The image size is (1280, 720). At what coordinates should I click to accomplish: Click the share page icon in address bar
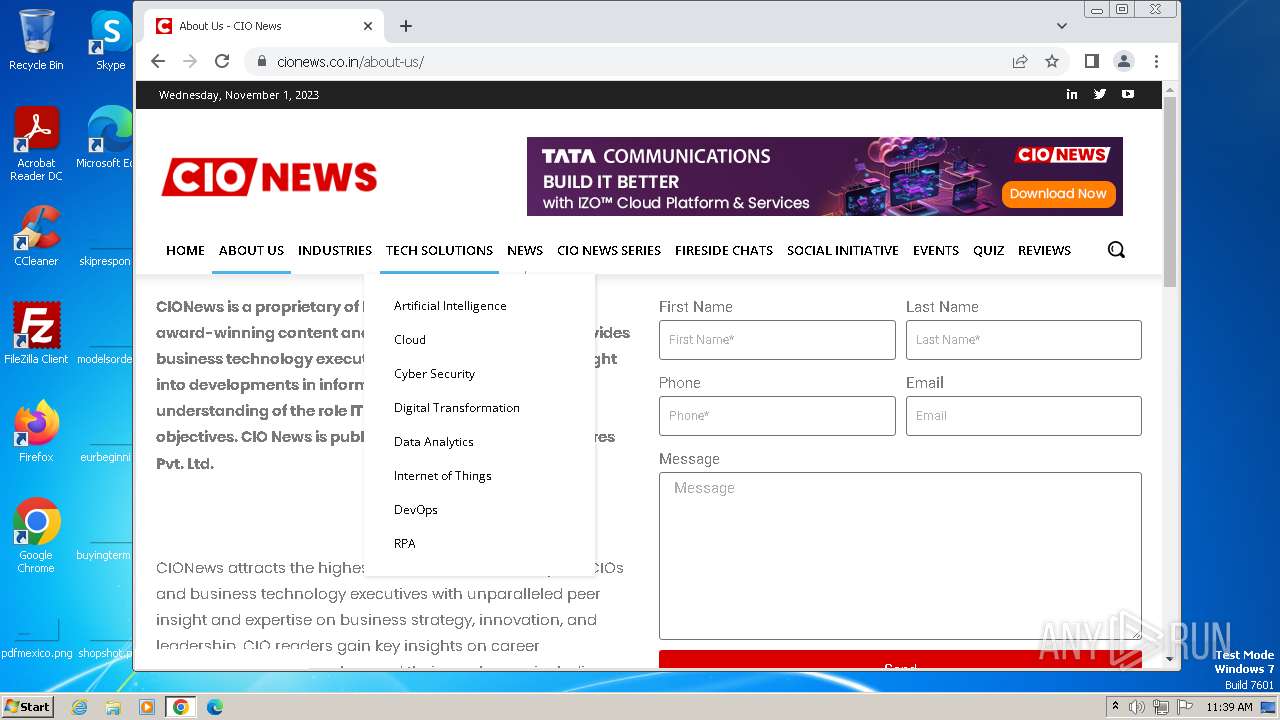[x=1020, y=61]
